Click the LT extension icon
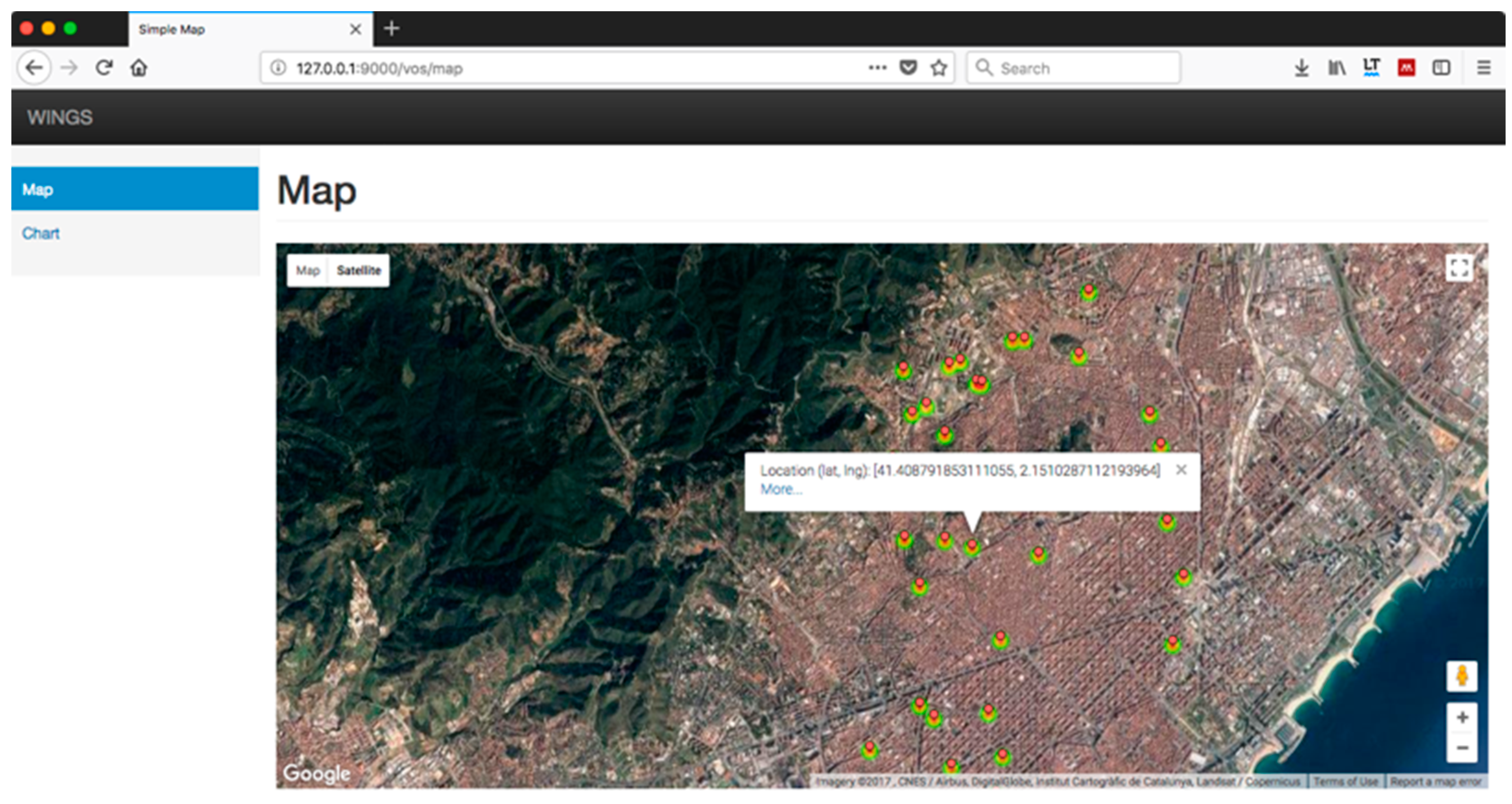 point(1372,68)
